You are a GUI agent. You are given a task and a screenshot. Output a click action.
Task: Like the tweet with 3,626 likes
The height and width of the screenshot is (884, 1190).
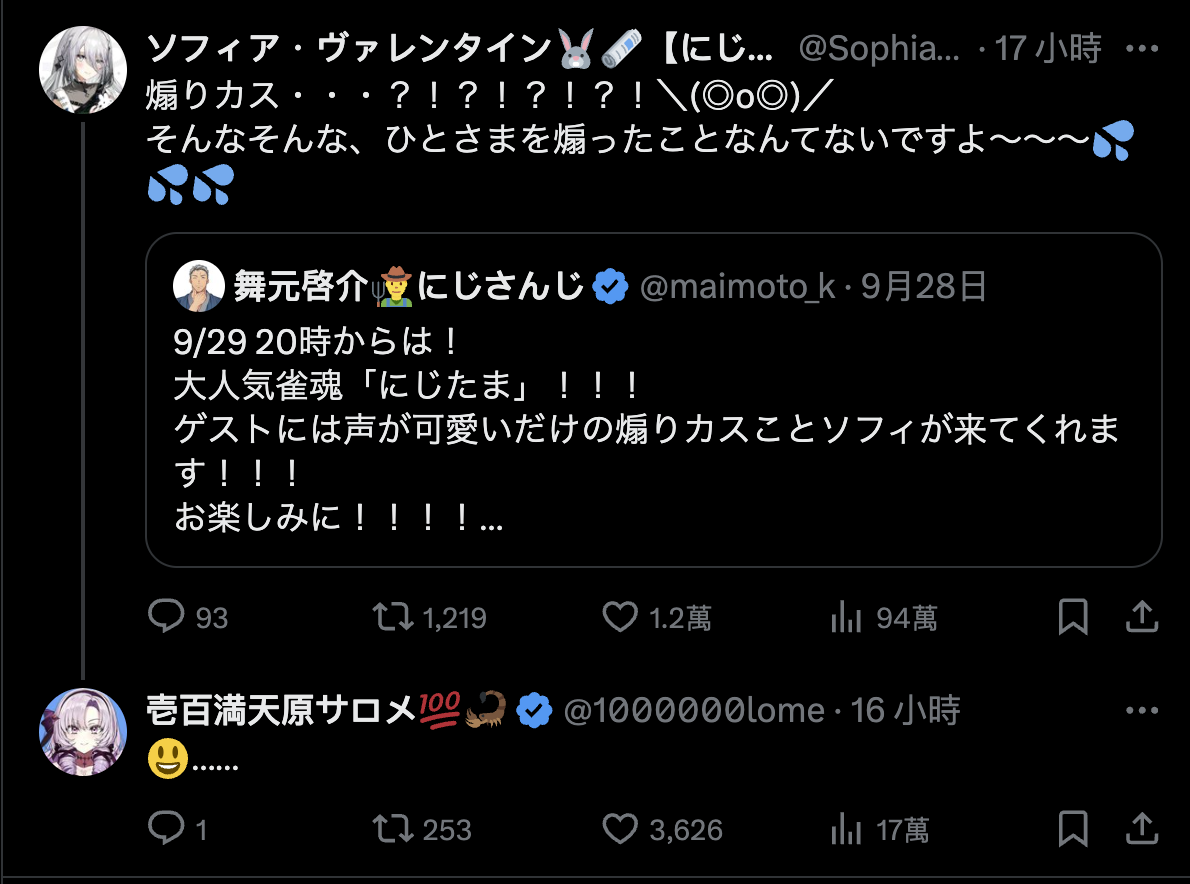pyautogui.click(x=621, y=828)
